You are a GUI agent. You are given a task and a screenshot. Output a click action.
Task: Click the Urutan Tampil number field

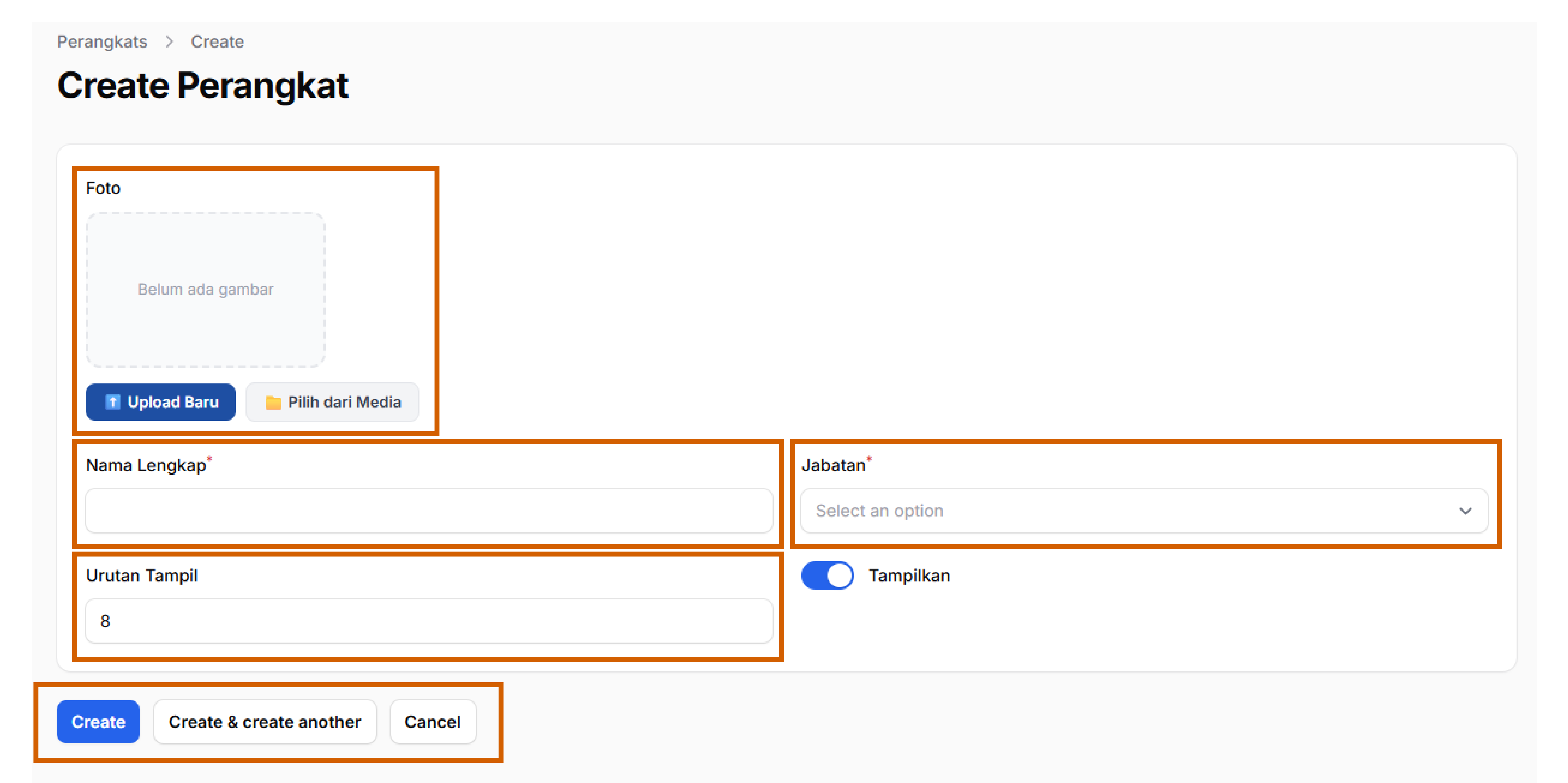429,621
